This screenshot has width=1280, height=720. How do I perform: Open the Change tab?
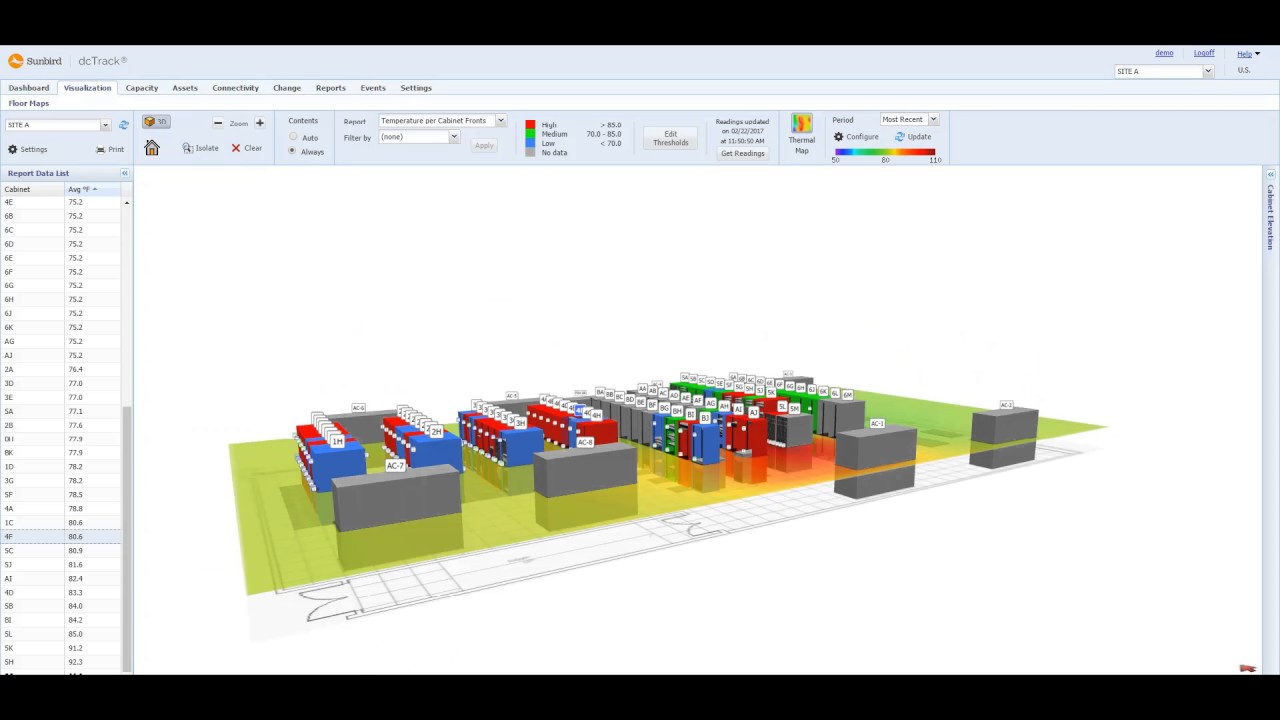[x=287, y=88]
